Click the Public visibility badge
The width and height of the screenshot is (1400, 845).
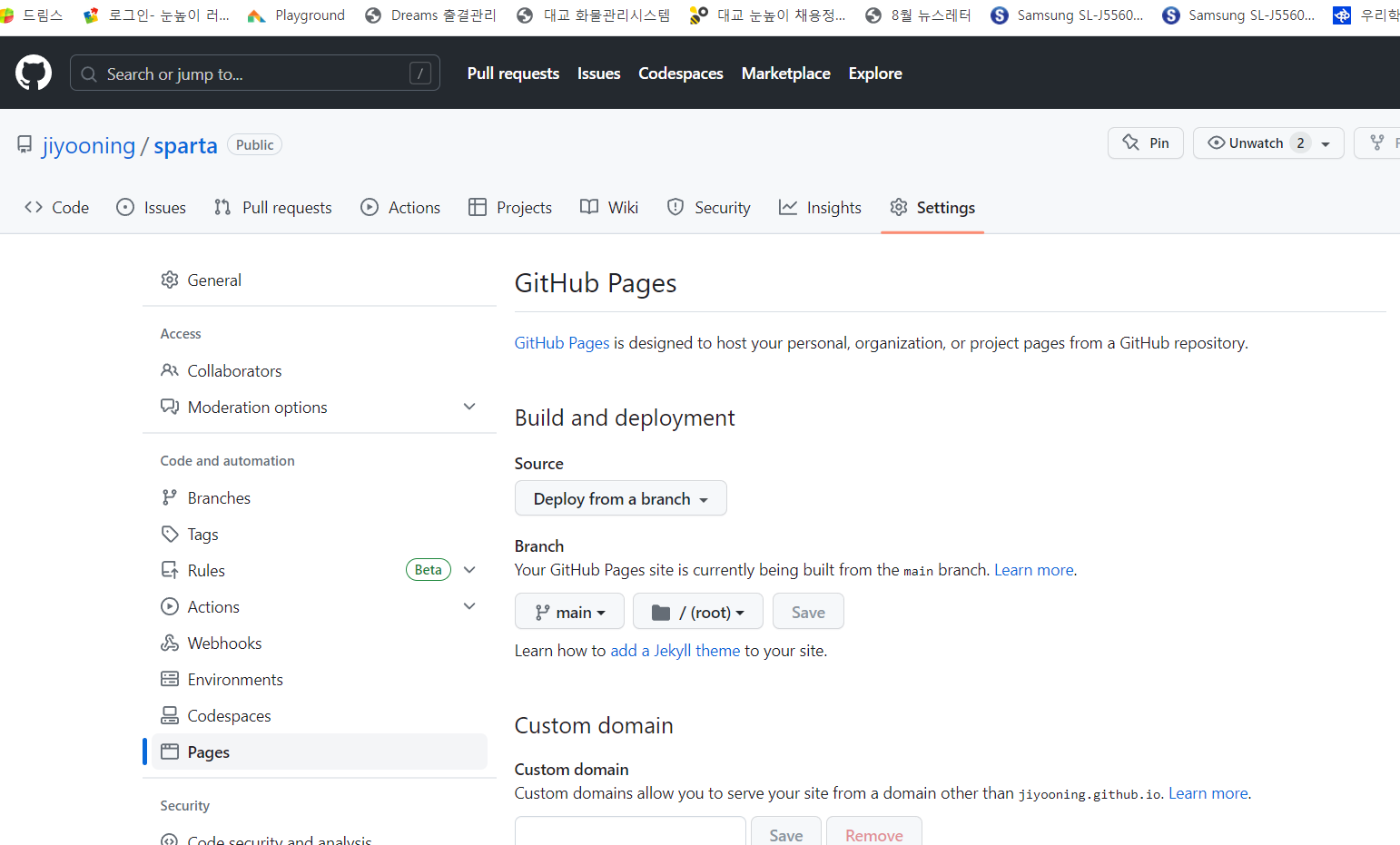click(254, 145)
